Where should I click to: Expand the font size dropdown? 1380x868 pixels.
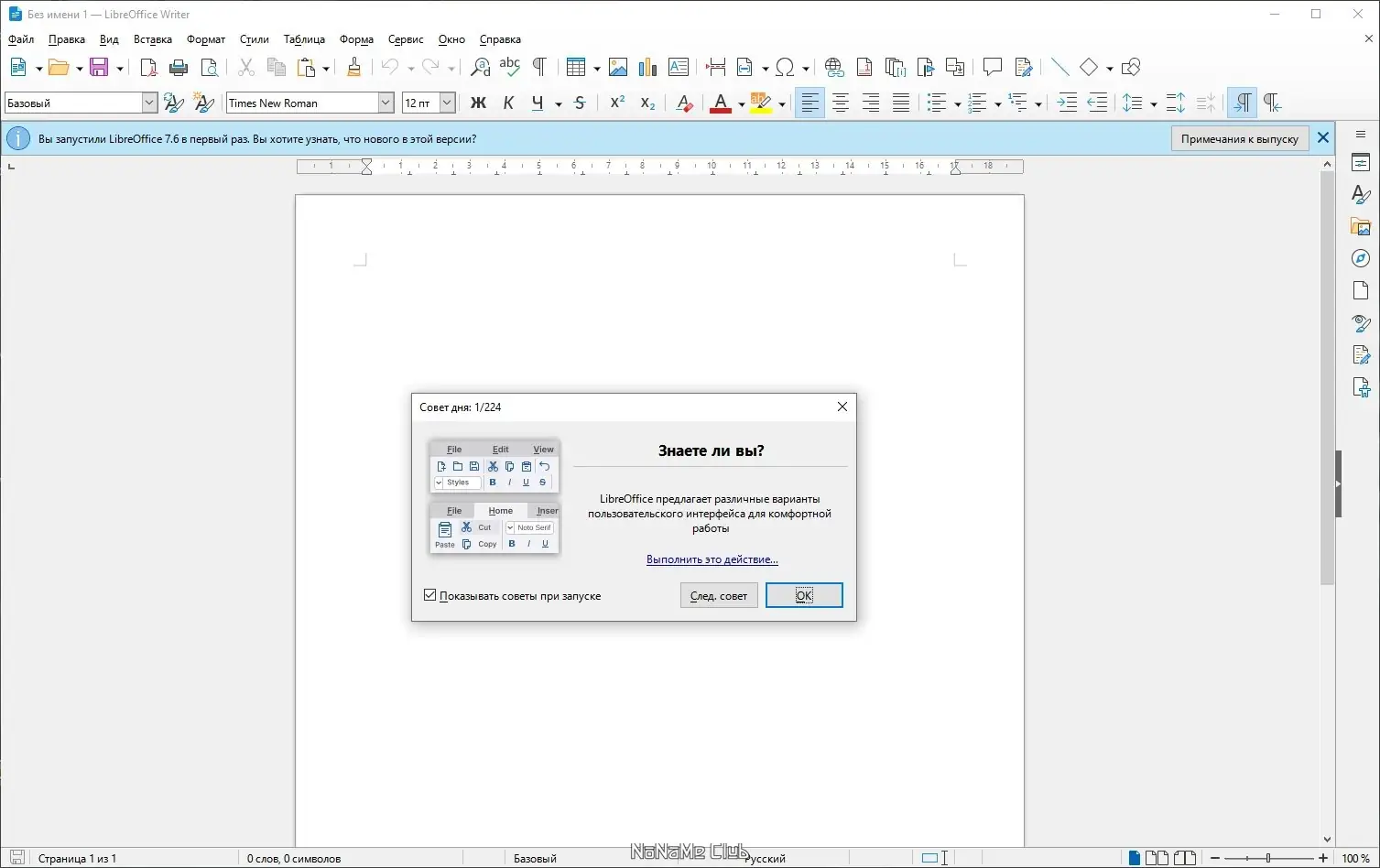point(447,103)
